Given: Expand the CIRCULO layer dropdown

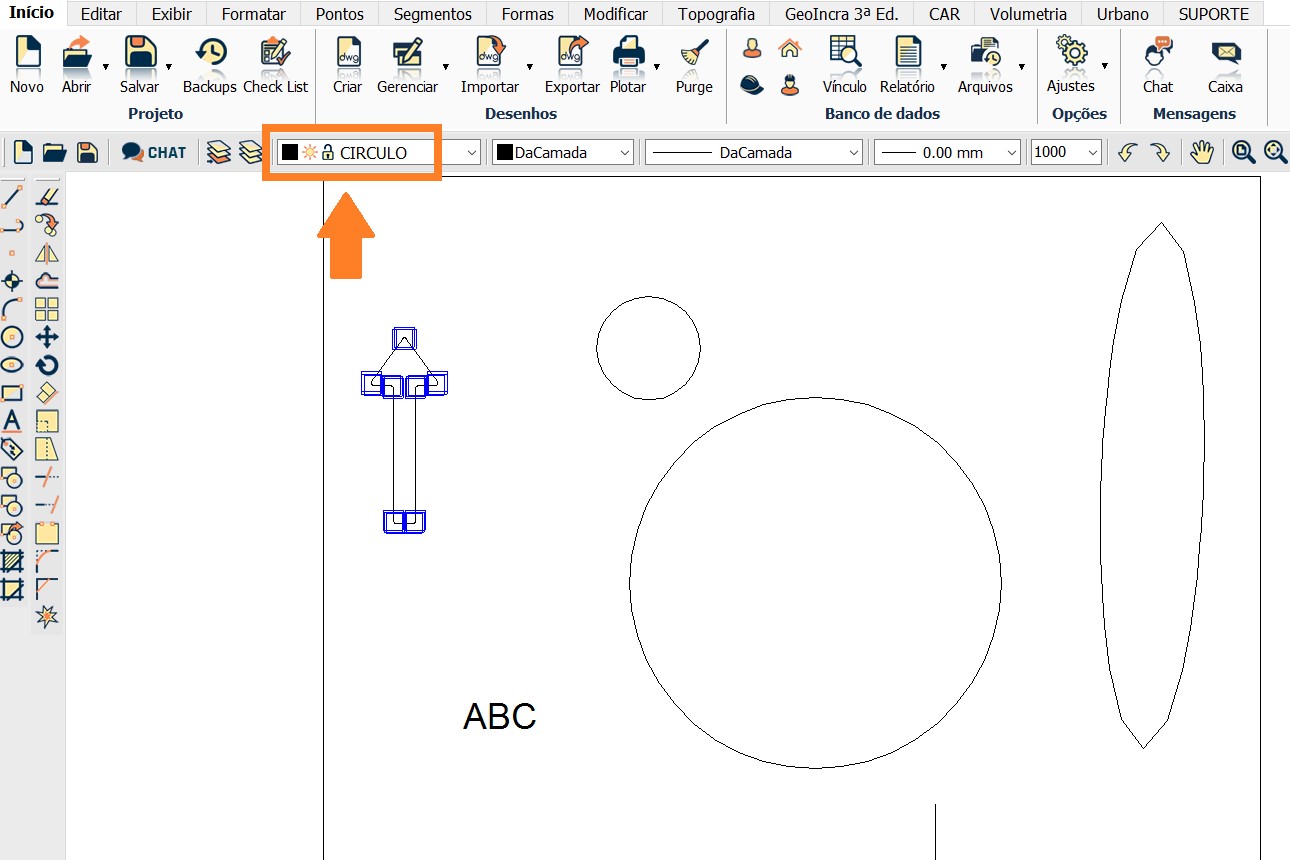Looking at the screenshot, I should (473, 153).
